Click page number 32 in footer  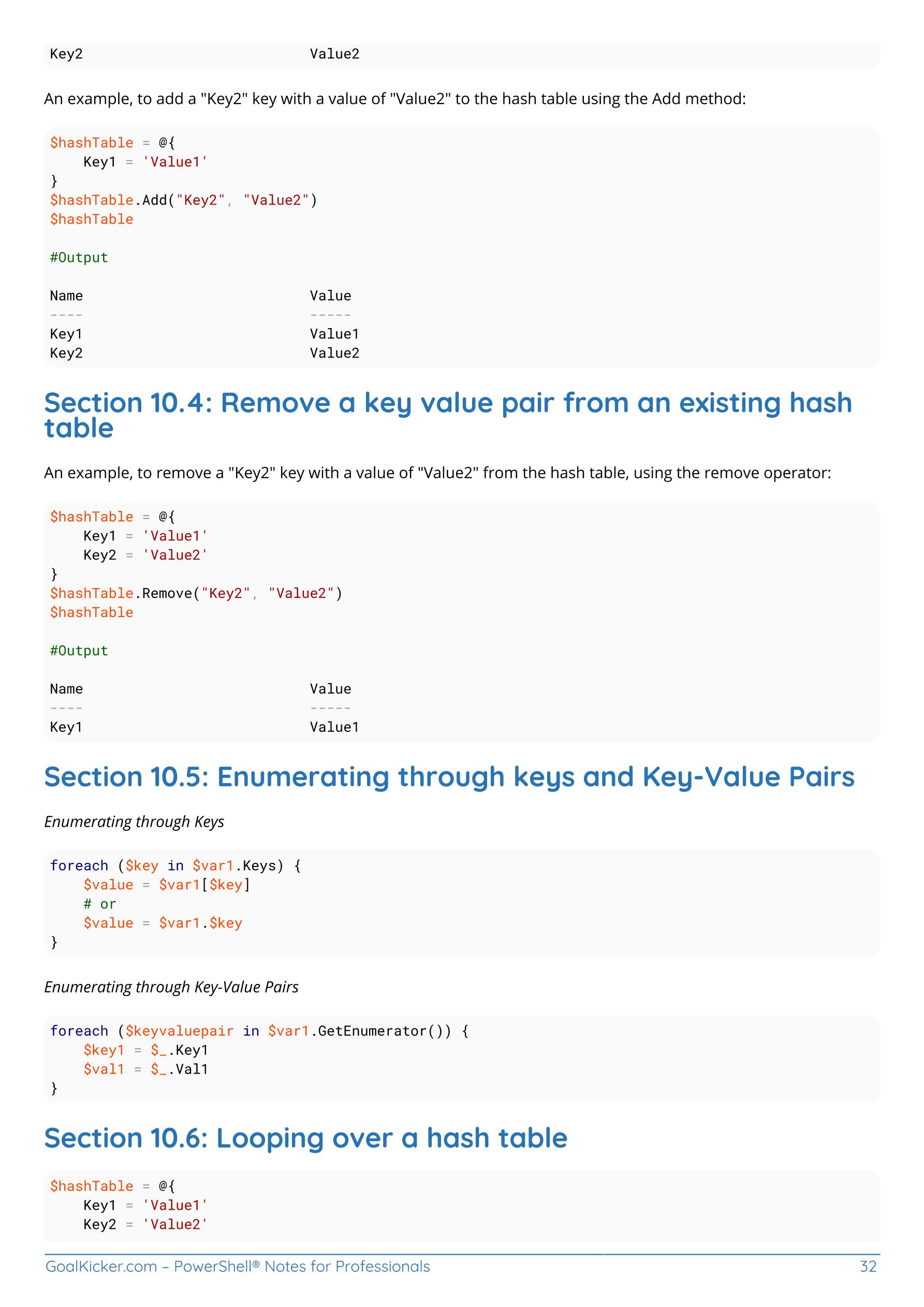[868, 1267]
